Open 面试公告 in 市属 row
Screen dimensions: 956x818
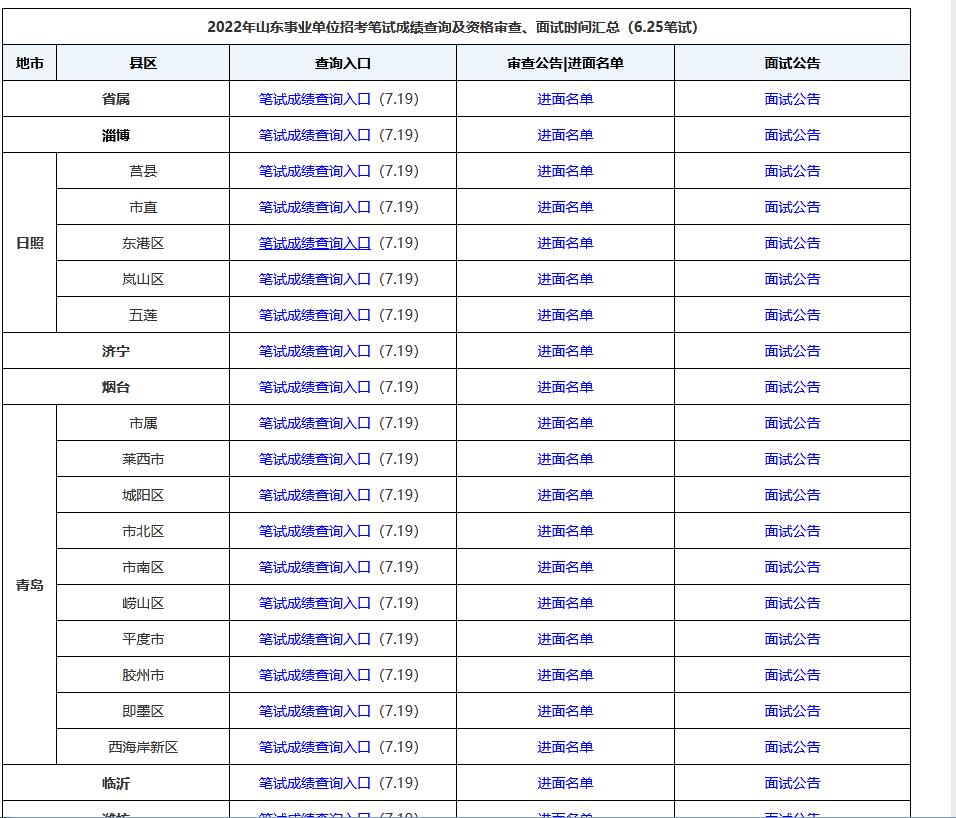click(793, 422)
